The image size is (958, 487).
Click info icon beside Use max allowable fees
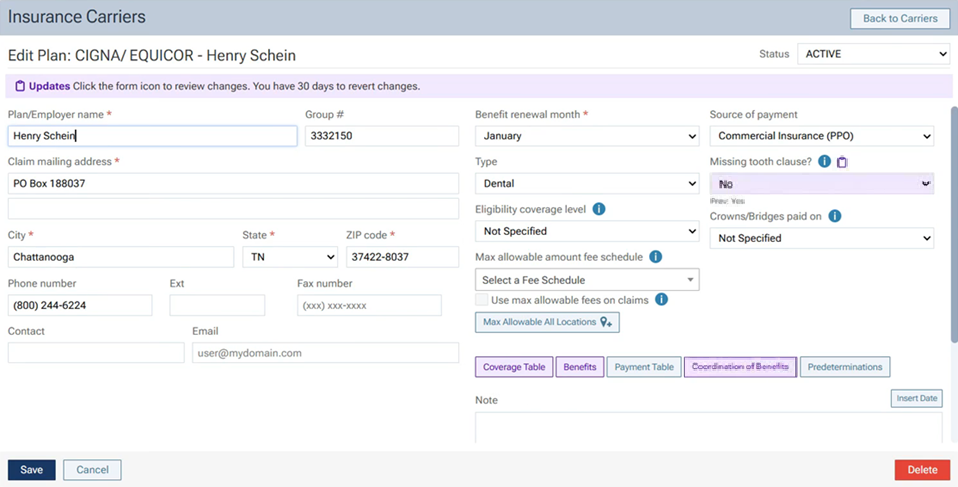(661, 299)
